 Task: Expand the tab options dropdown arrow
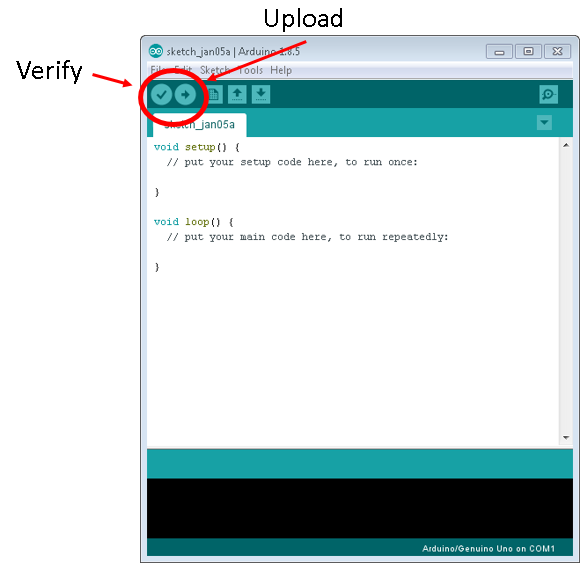click(544, 123)
